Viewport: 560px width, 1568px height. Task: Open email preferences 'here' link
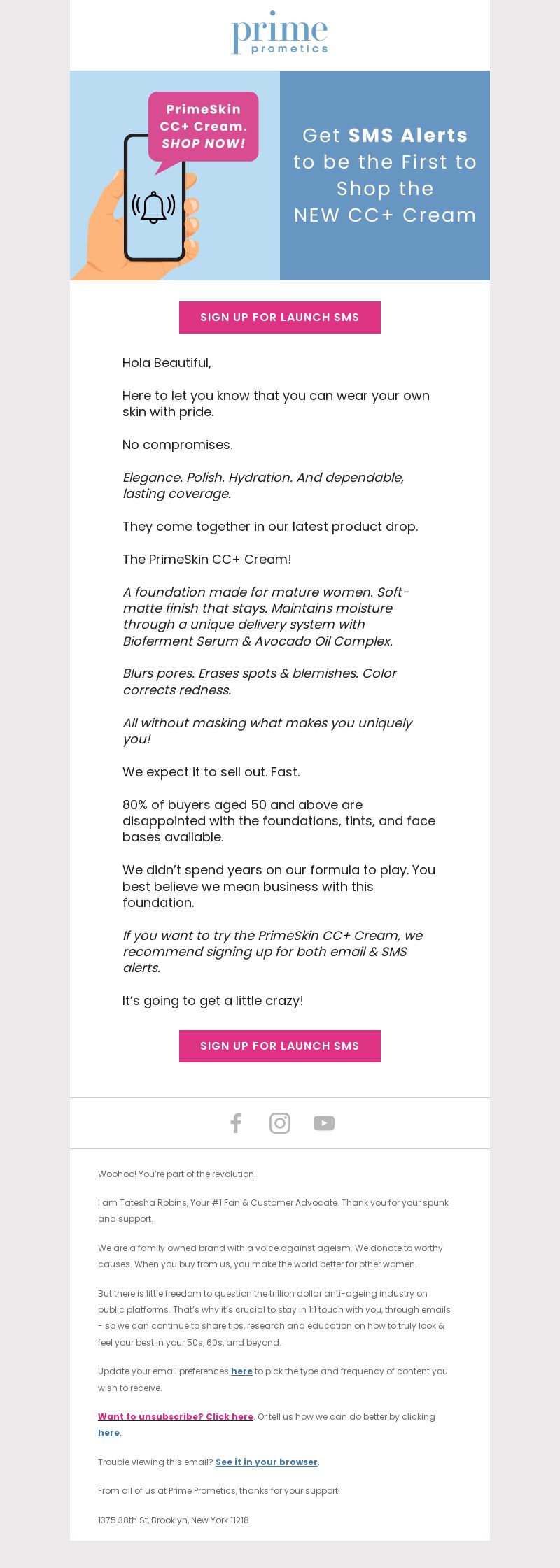point(241,1371)
